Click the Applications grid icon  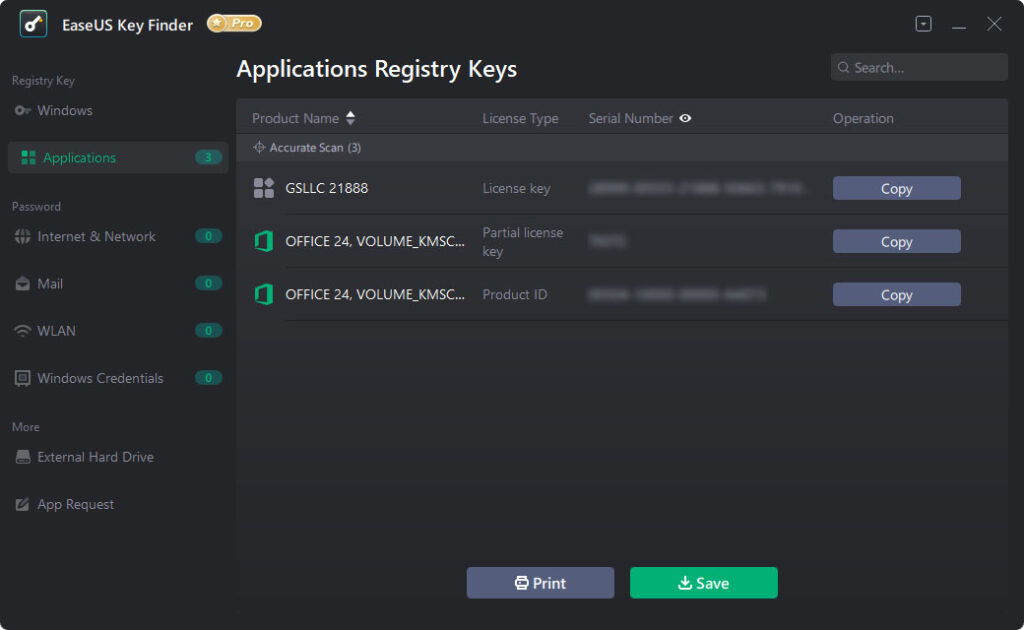point(28,157)
